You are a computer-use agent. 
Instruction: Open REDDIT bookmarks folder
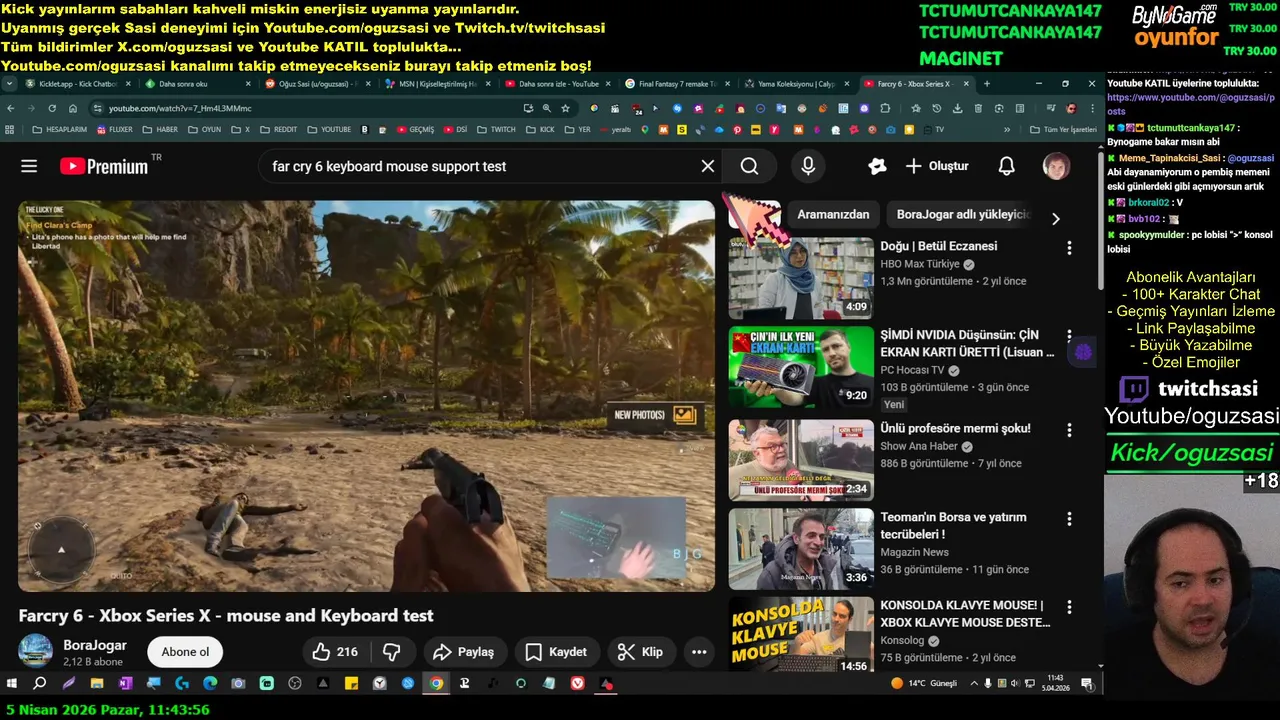tap(278, 129)
